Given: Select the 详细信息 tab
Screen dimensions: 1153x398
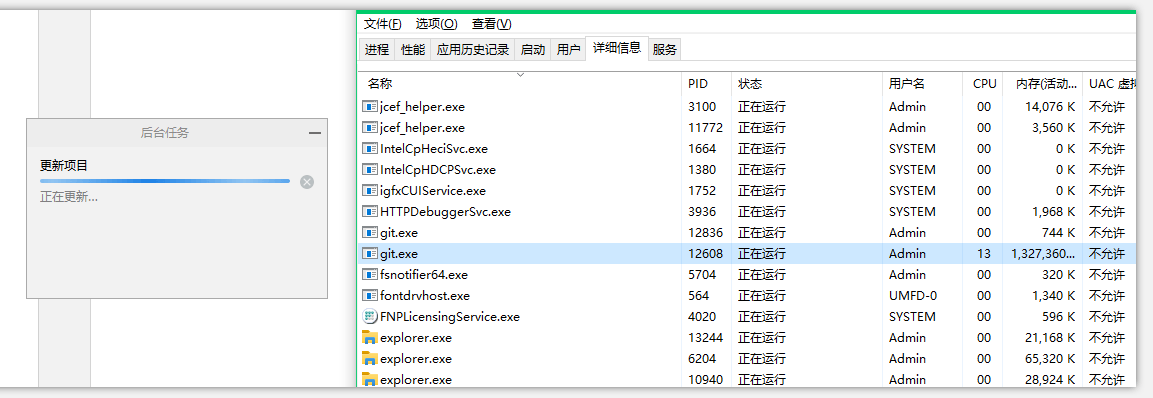Looking at the screenshot, I should pos(617,48).
